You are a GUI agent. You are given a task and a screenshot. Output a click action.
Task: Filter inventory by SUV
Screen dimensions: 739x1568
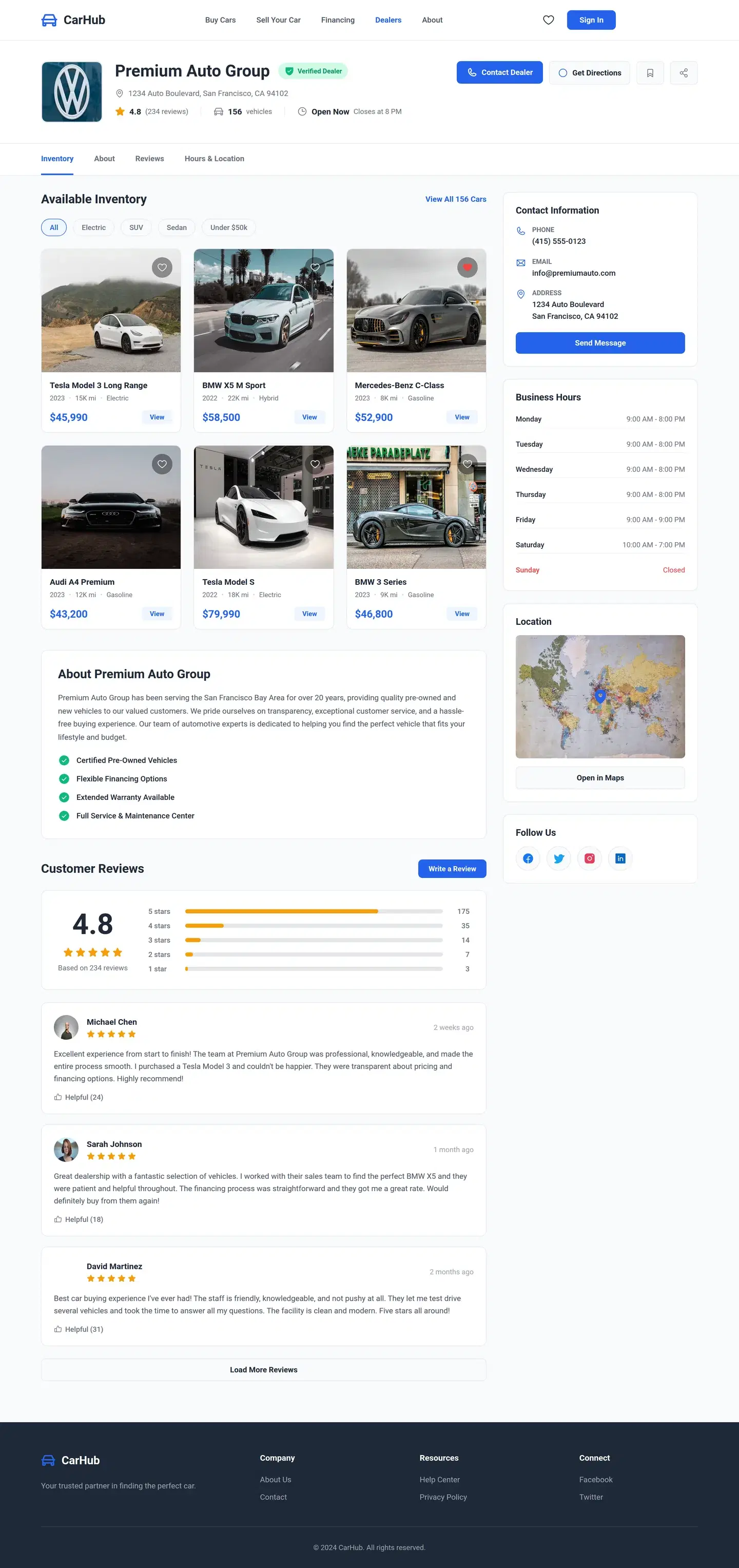click(x=136, y=227)
